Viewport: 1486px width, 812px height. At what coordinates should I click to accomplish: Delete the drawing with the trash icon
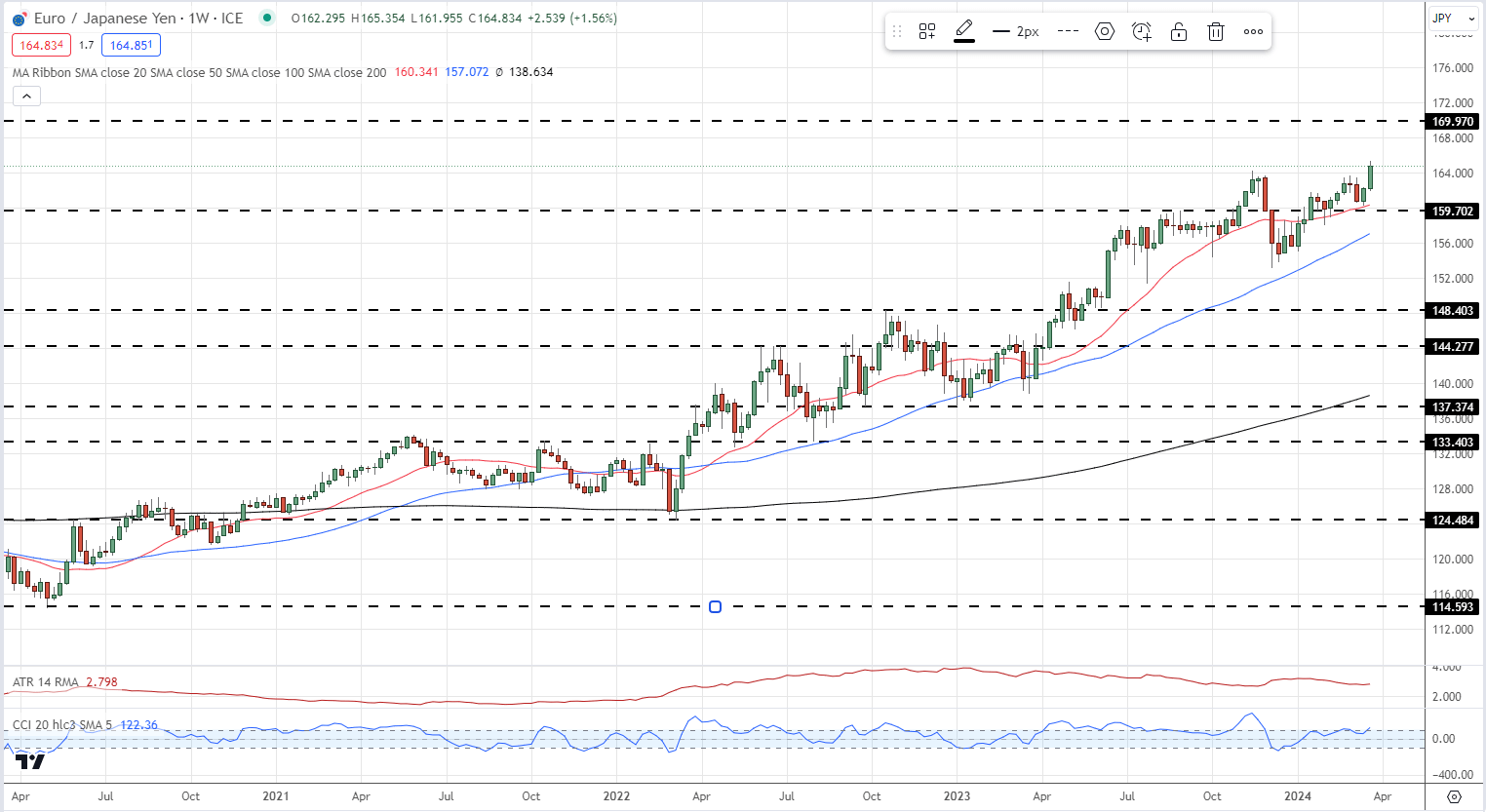[x=1216, y=31]
